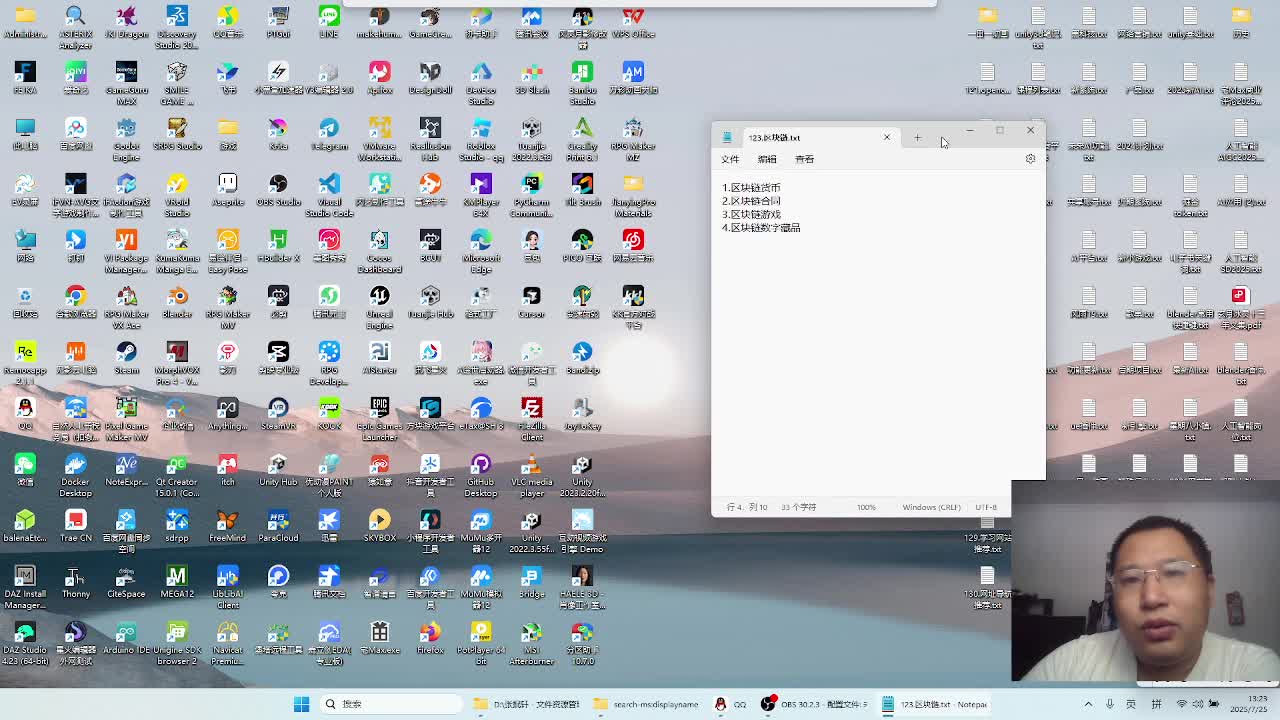Open the 编辑 menu in Notepad
Viewport: 1280px width, 720px height.
pyautogui.click(x=767, y=159)
